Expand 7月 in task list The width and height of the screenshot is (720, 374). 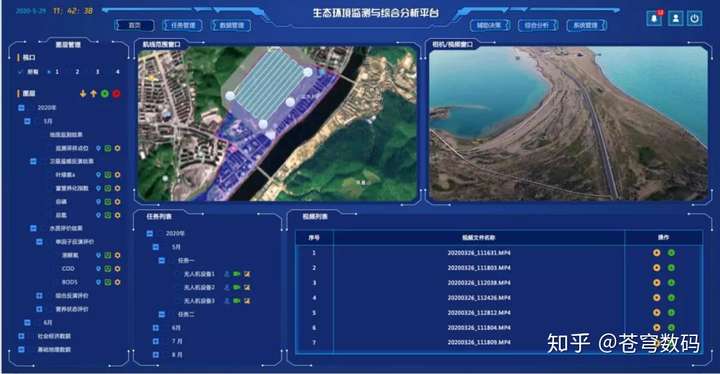(156, 341)
